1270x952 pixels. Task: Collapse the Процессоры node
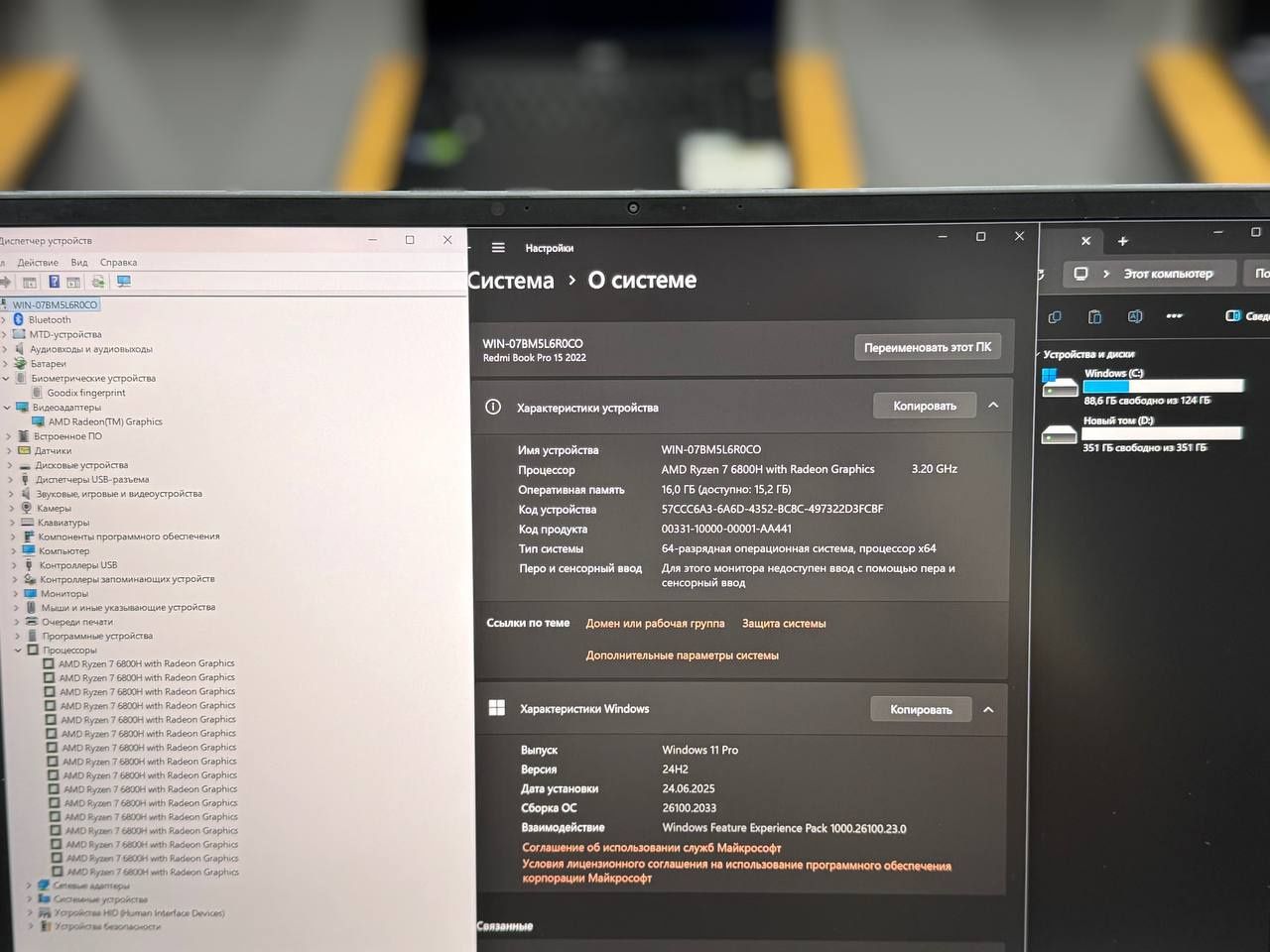pos(18,651)
